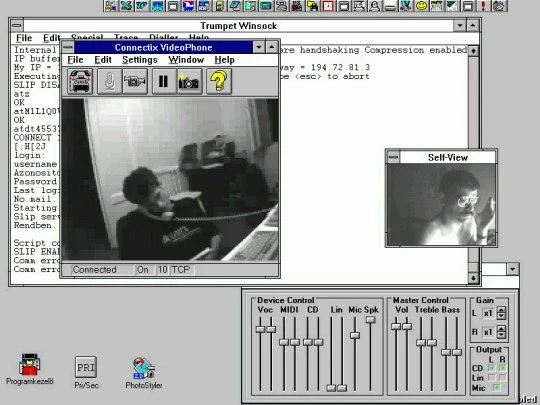The image size is (540, 405).
Task: Open the Trumpet Winsock File menu
Action: coord(24,38)
